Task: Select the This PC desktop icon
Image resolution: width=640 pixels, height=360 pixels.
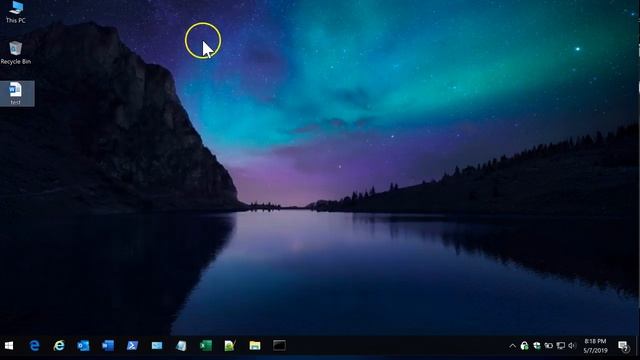Action: pos(16,12)
